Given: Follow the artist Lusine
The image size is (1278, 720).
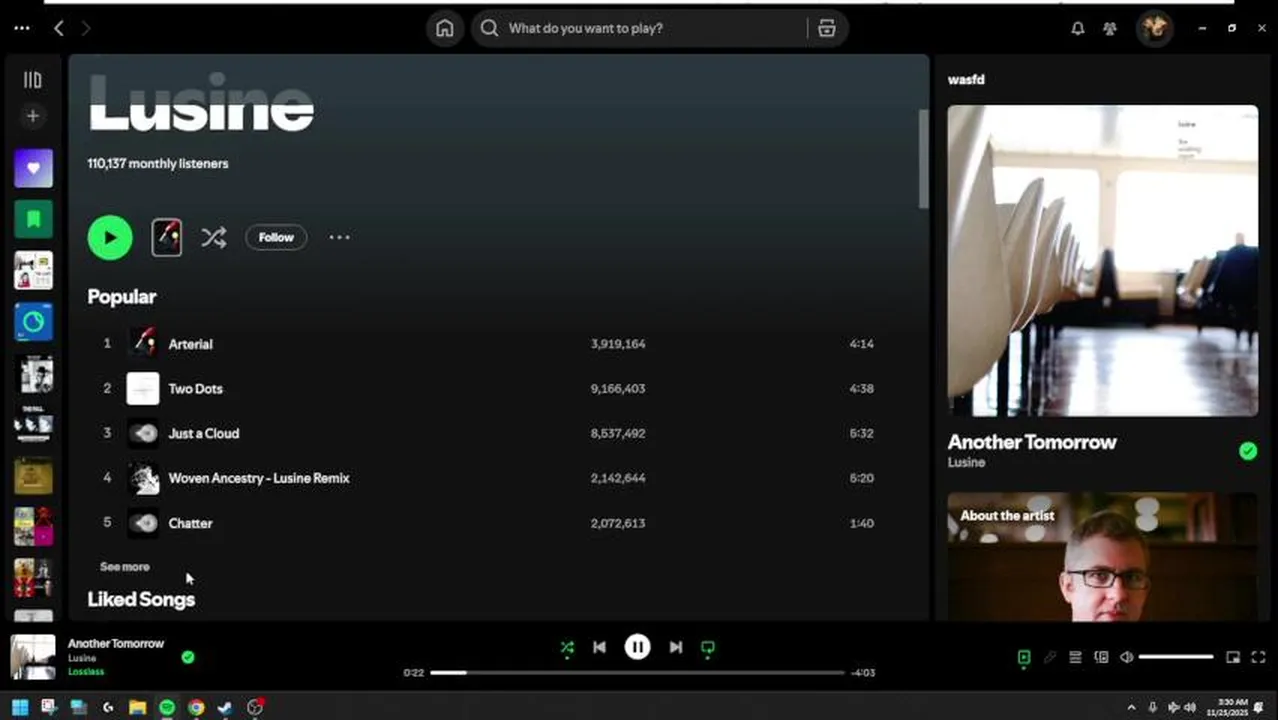Looking at the screenshot, I should tap(276, 237).
